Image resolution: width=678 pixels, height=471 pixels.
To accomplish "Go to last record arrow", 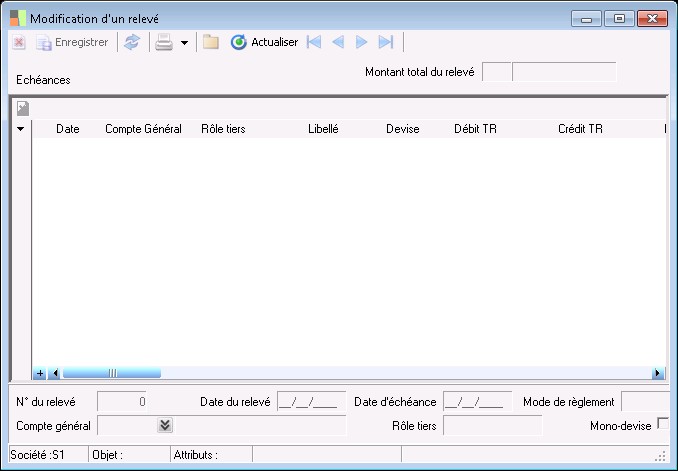I will (386, 42).
